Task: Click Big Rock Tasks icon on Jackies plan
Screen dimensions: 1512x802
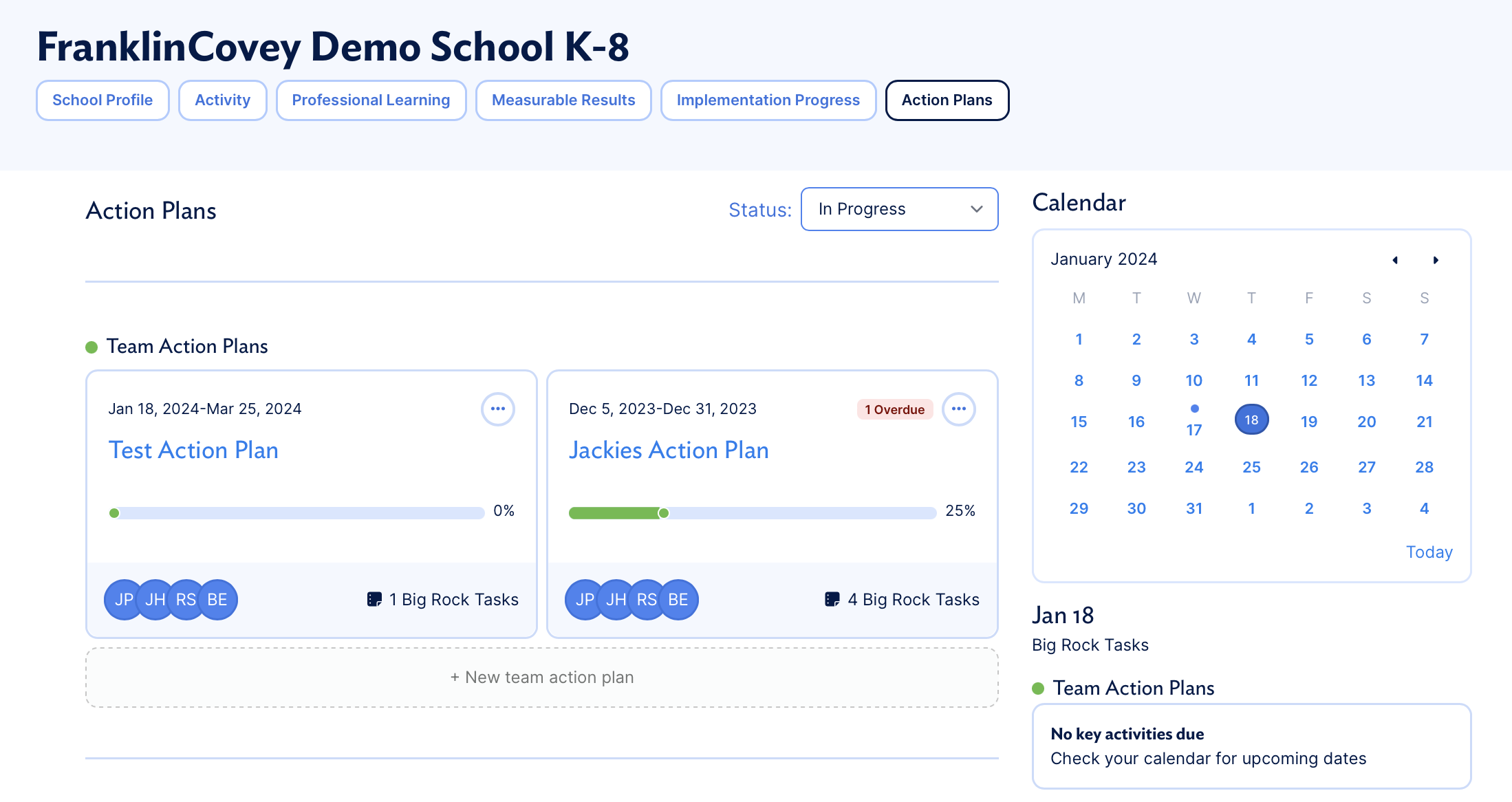Action: tap(832, 600)
